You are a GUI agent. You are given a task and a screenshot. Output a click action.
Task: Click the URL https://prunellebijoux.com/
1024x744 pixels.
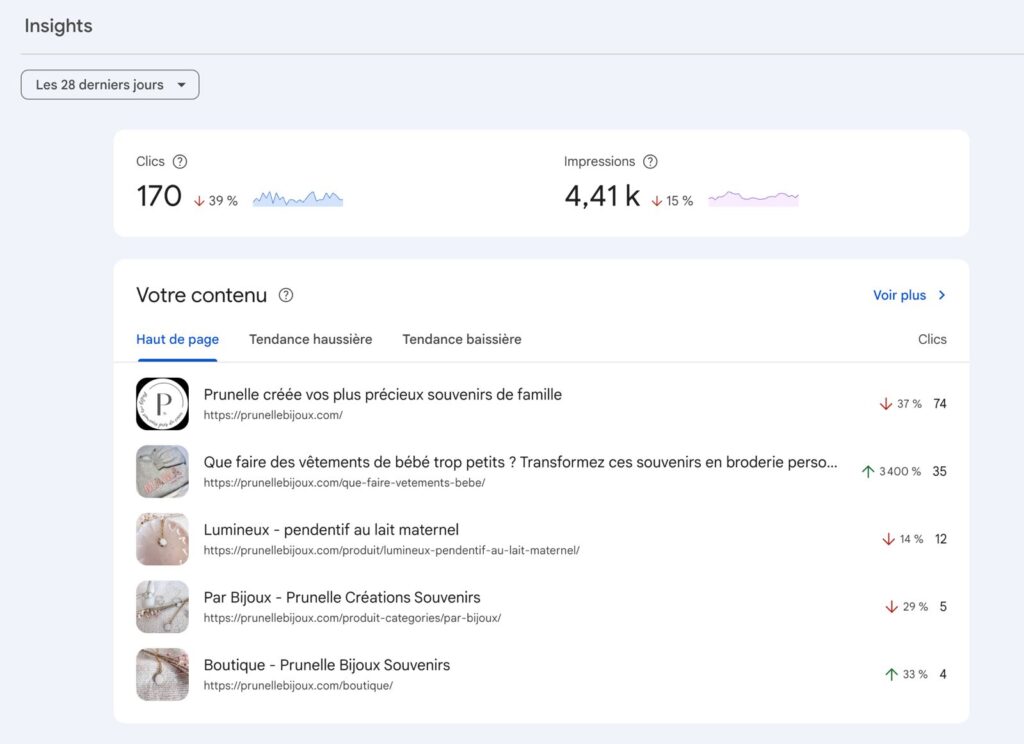coord(273,415)
